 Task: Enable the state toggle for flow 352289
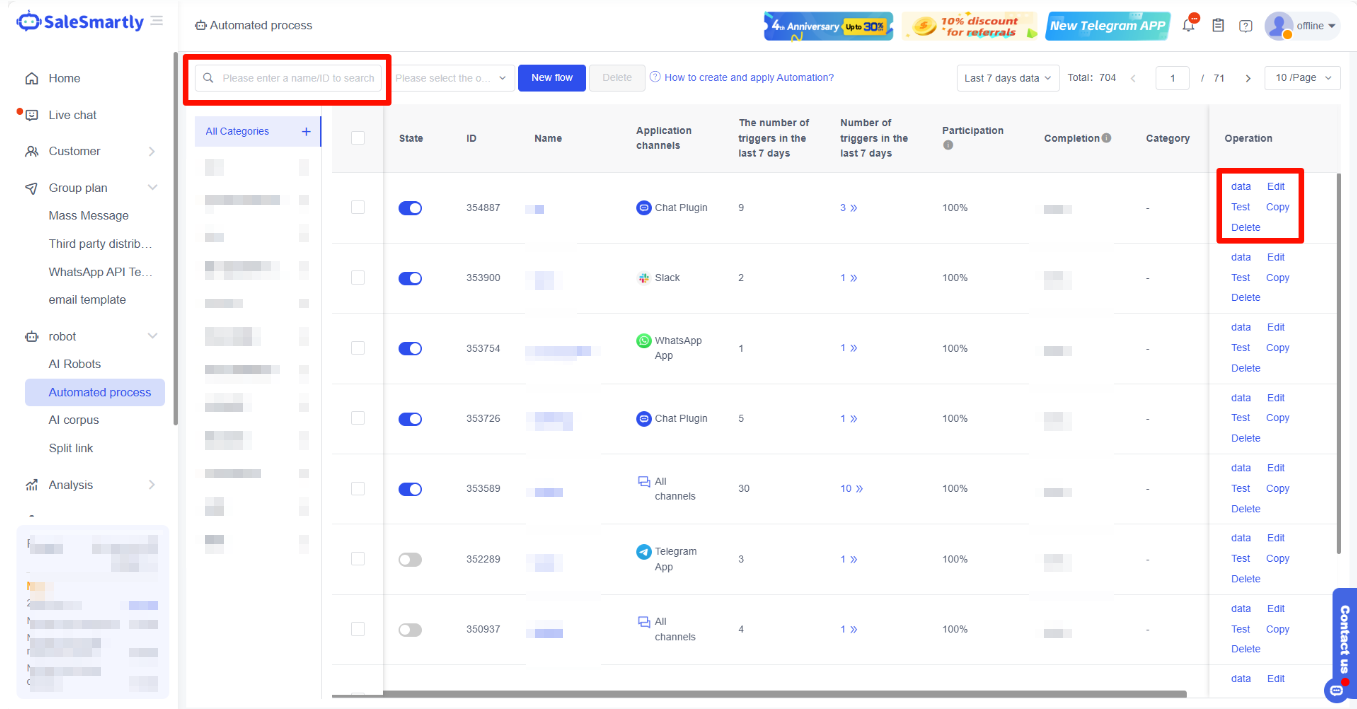click(410, 559)
